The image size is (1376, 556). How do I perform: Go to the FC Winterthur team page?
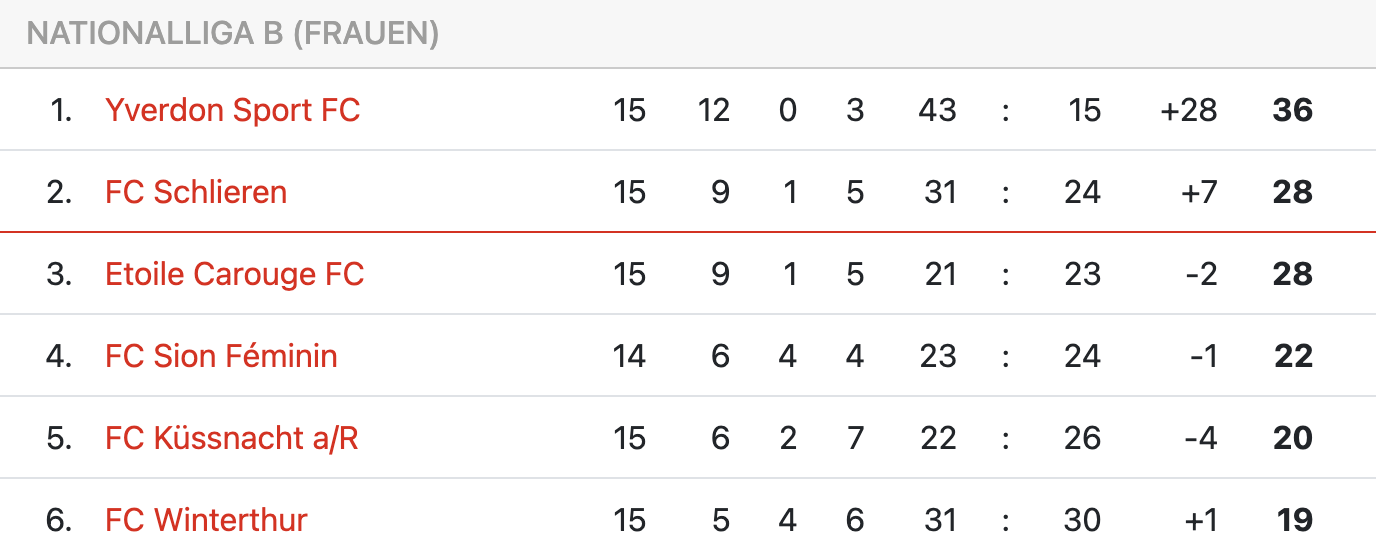coord(206,520)
